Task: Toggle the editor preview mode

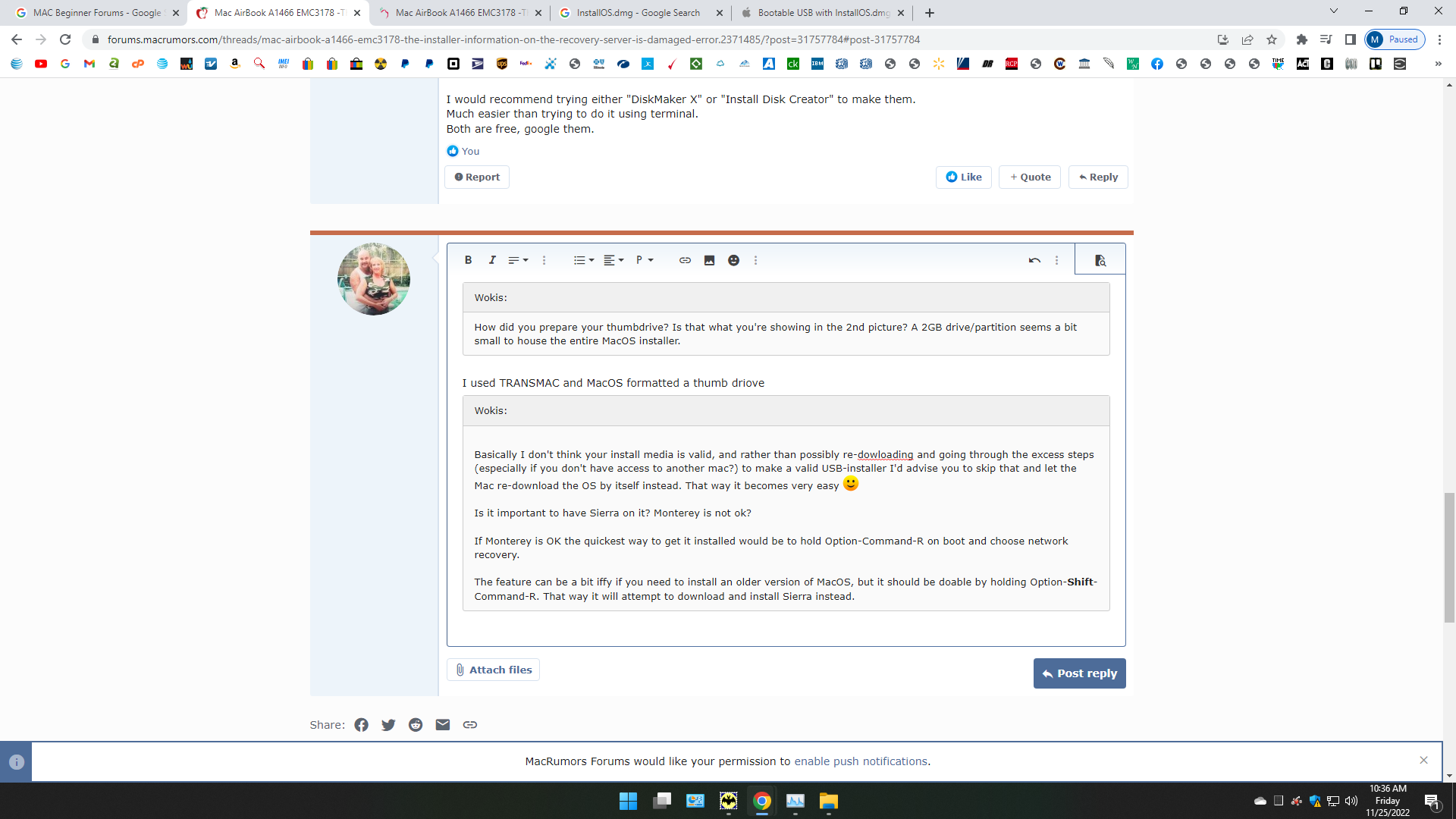Action: pyautogui.click(x=1100, y=260)
